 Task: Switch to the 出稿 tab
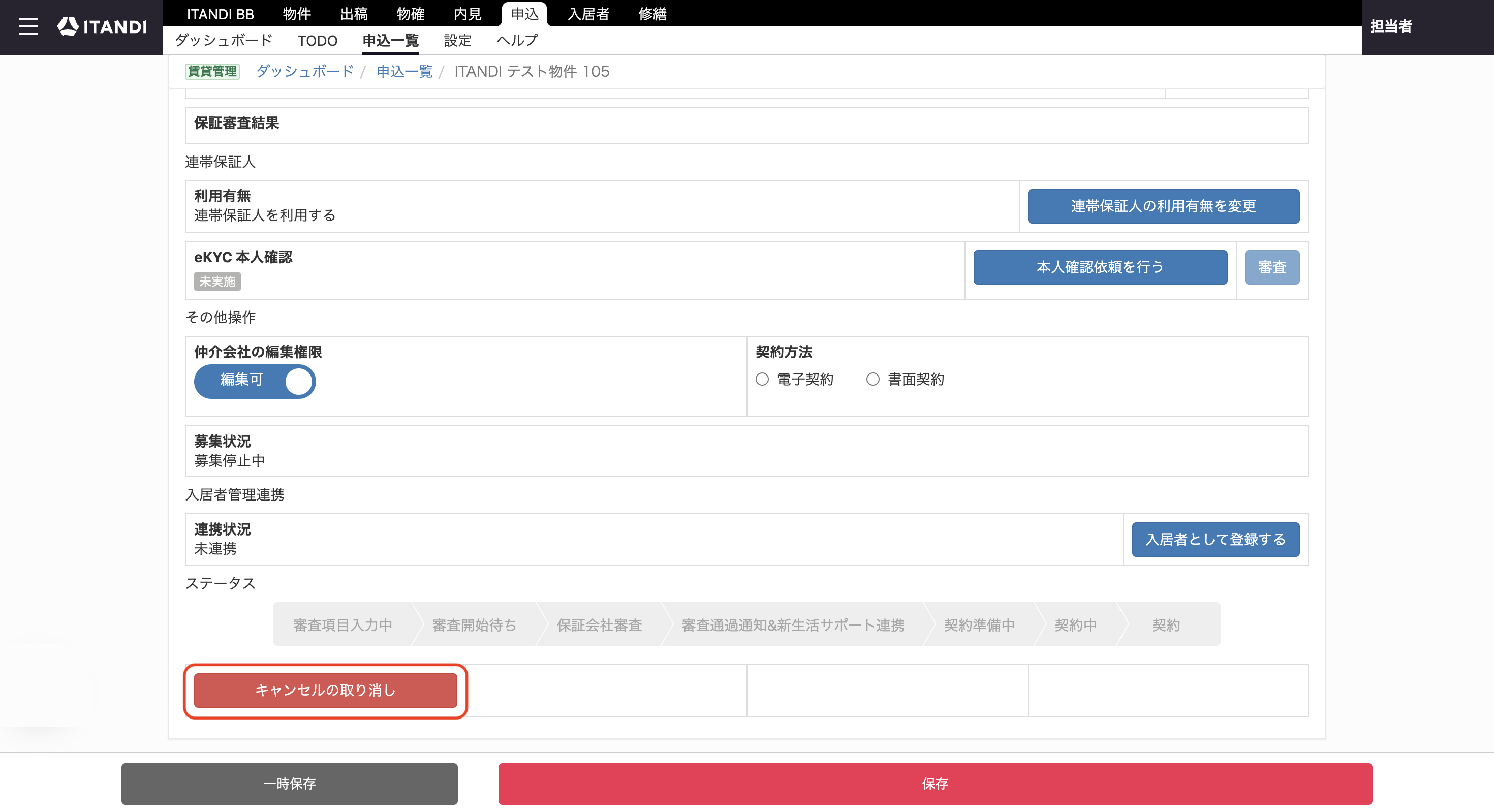click(x=354, y=14)
